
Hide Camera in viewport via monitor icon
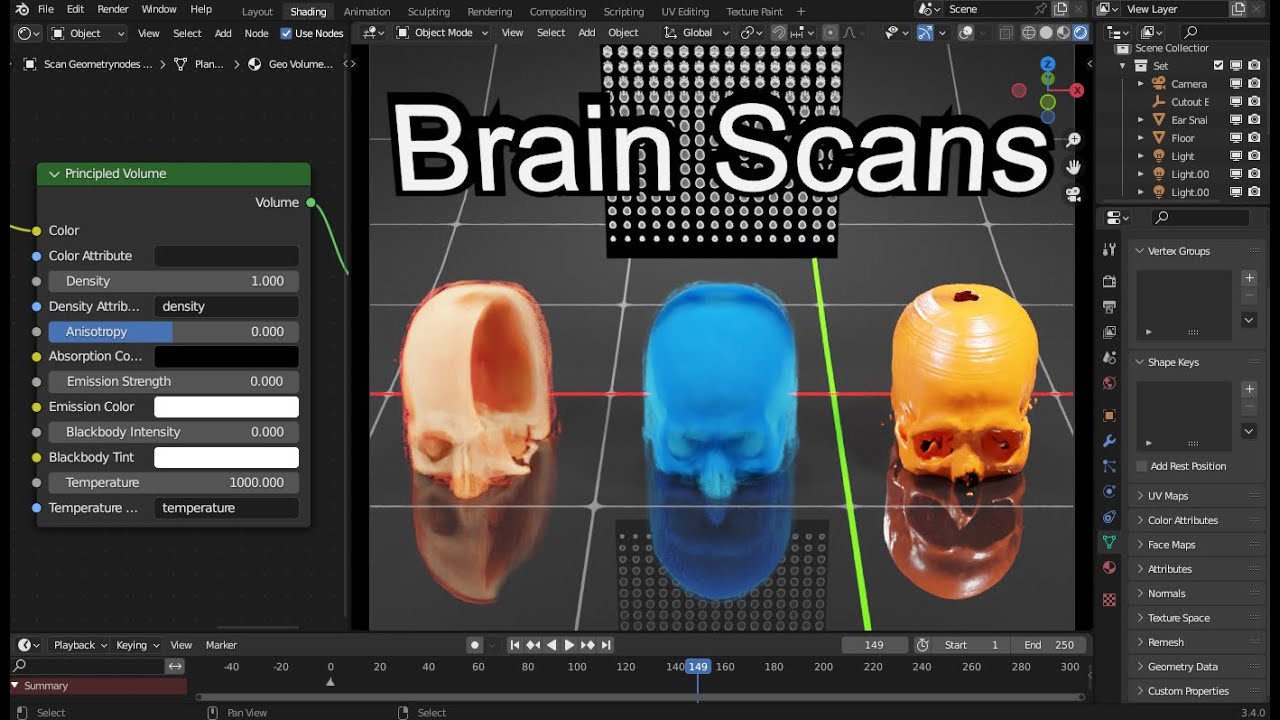point(1236,84)
